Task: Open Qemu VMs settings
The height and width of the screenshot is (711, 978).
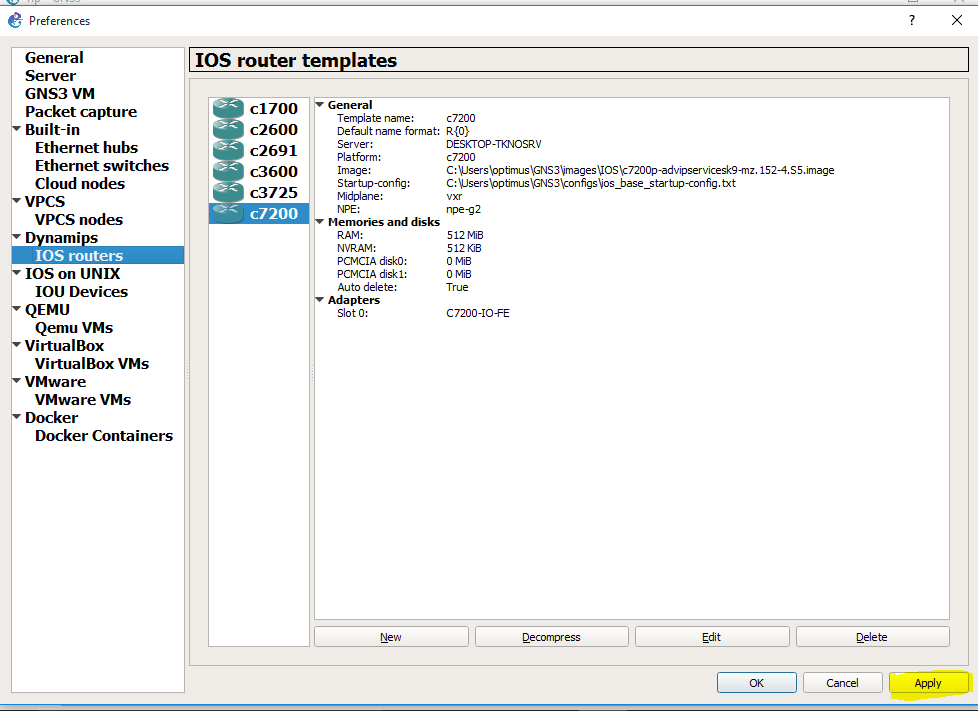Action: click(74, 328)
